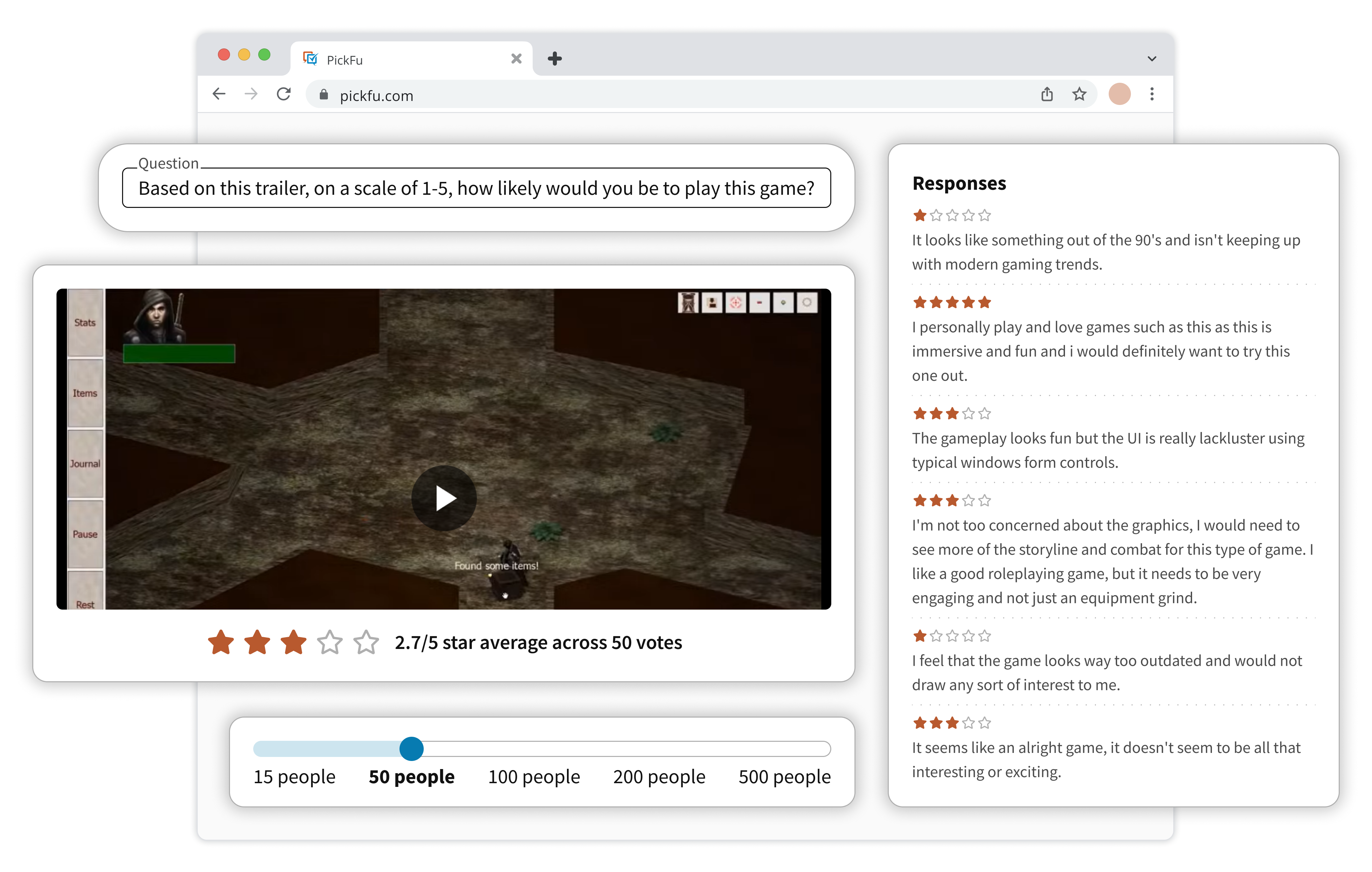Select the 500 people option
The image size is (1372, 872).
(784, 776)
